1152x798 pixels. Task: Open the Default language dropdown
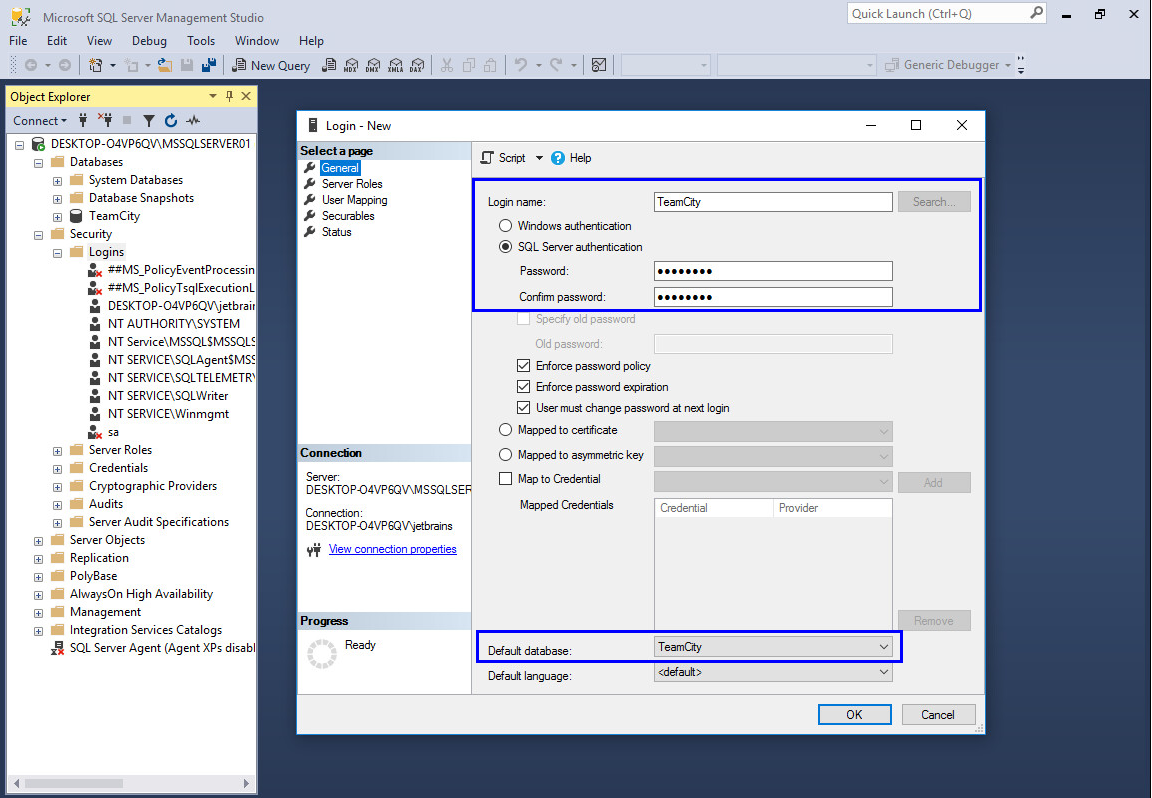883,673
